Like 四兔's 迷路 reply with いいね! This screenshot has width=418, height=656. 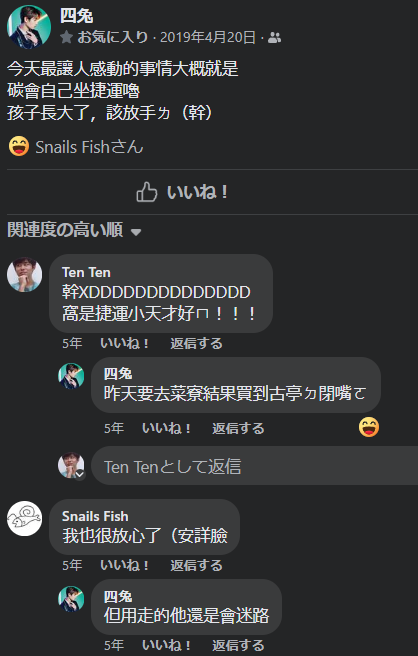click(166, 646)
